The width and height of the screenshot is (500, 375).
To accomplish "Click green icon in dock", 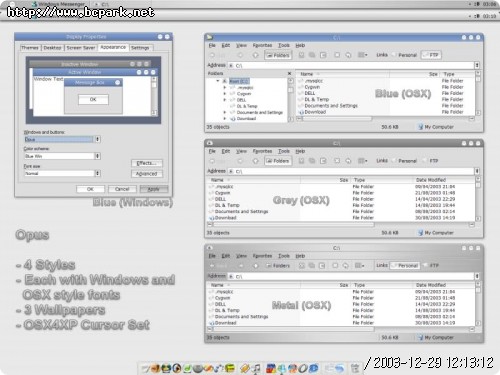I will (187, 368).
